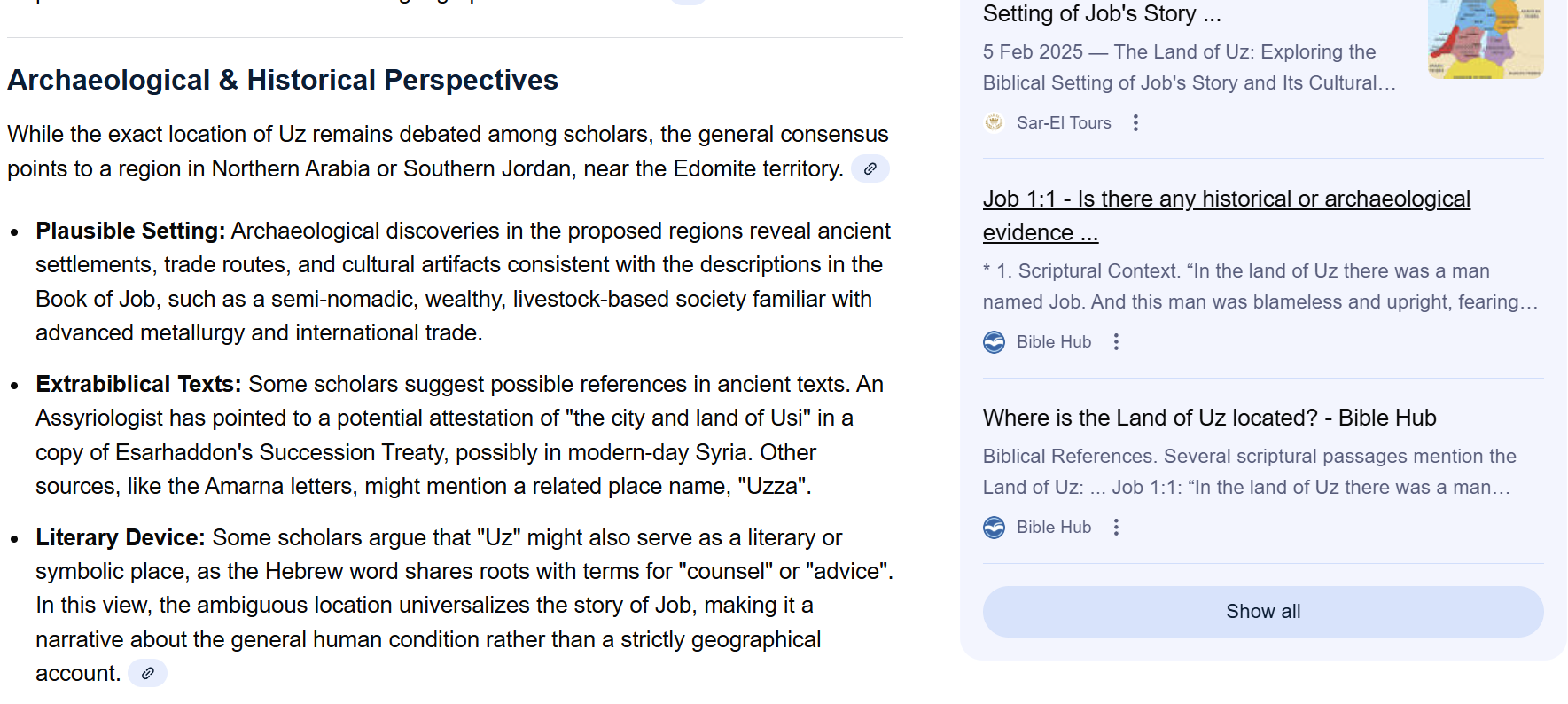This screenshot has width=1568, height=704.
Task: Click the "1. Scriptural Context" snippet text
Action: [1259, 286]
